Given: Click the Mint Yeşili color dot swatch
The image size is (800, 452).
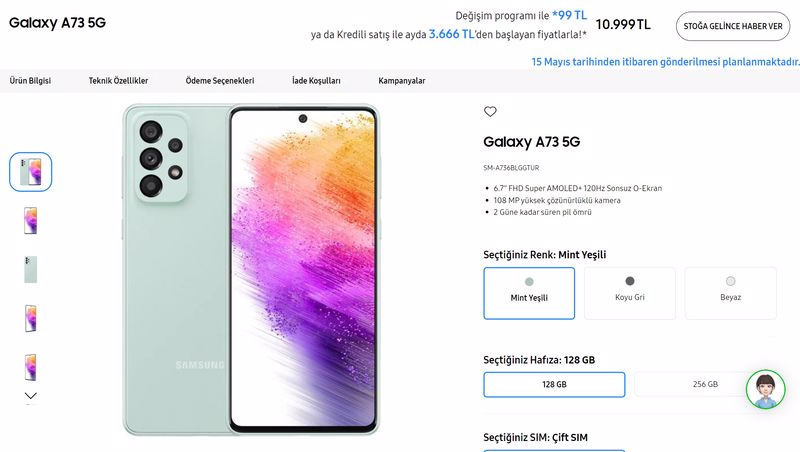Looking at the screenshot, I should [529, 282].
